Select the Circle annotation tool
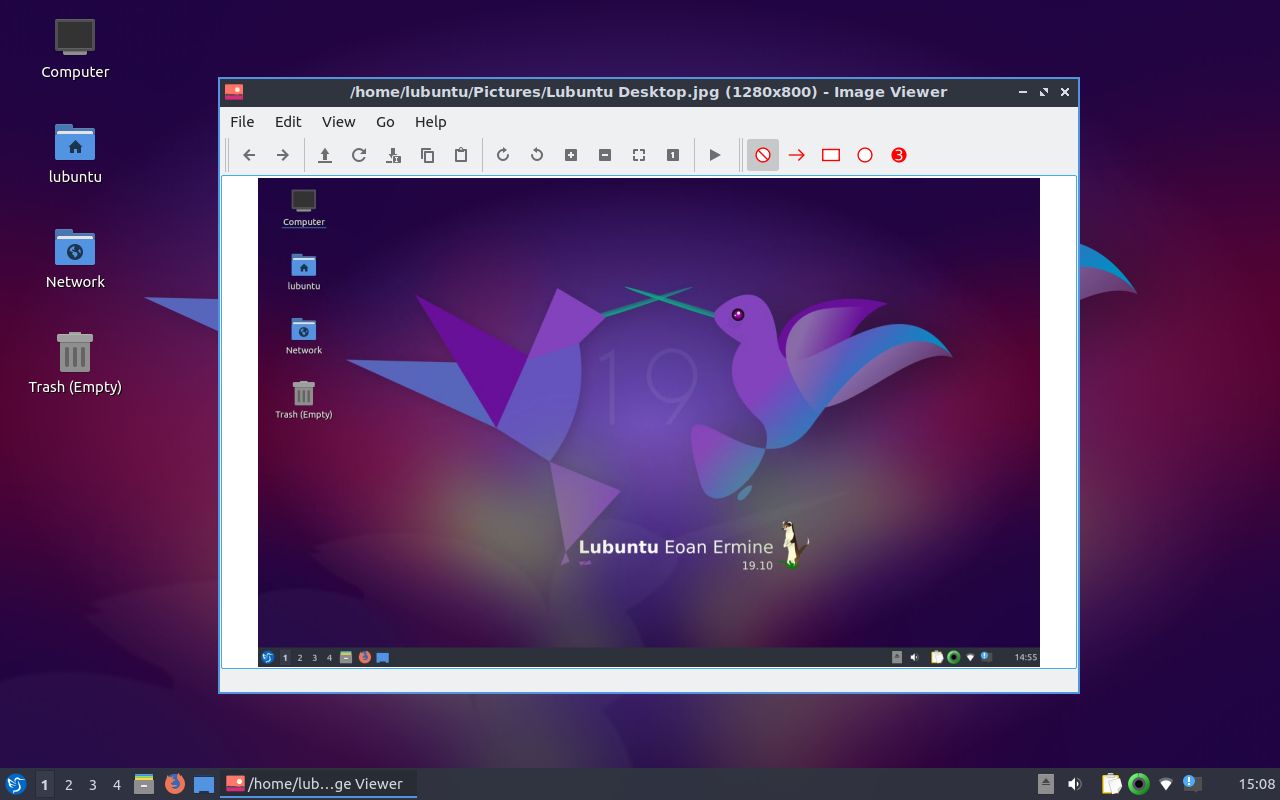This screenshot has height=800, width=1280. [864, 155]
